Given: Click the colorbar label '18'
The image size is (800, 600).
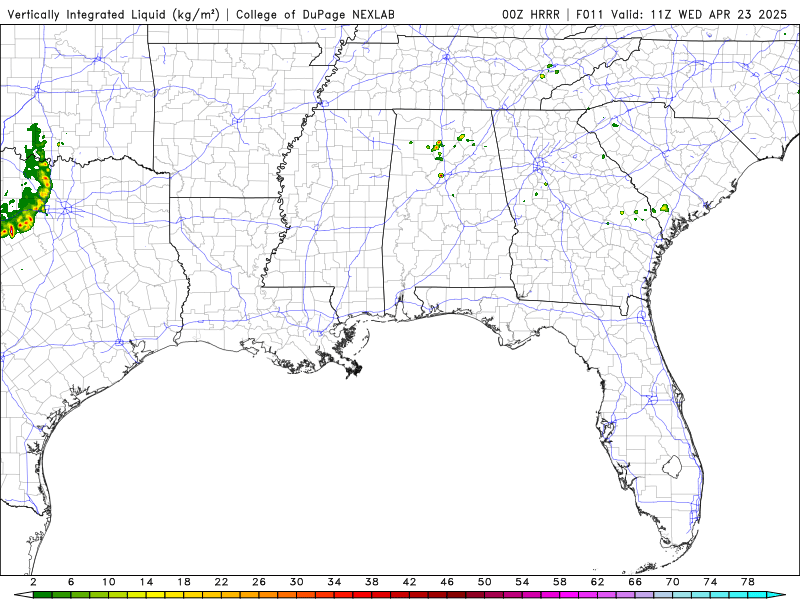Looking at the screenshot, I should coord(184,582).
